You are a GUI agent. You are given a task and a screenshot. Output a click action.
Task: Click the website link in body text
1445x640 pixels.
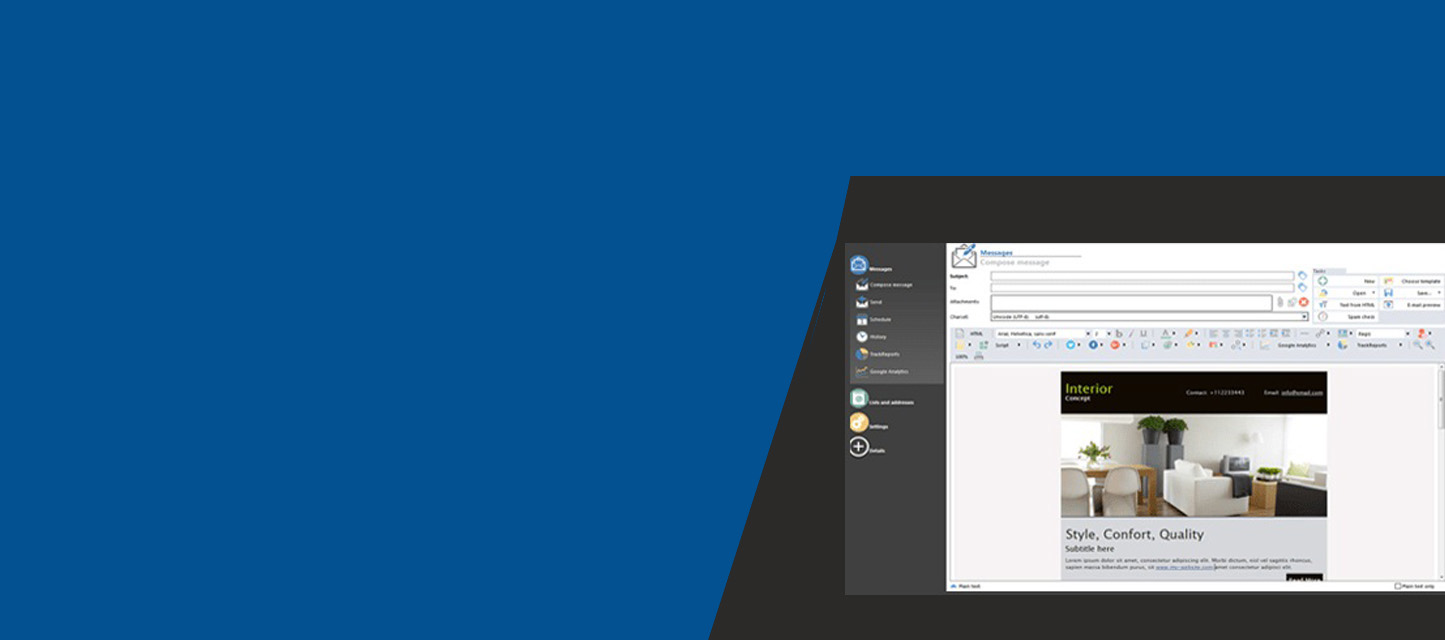pyautogui.click(x=1185, y=567)
